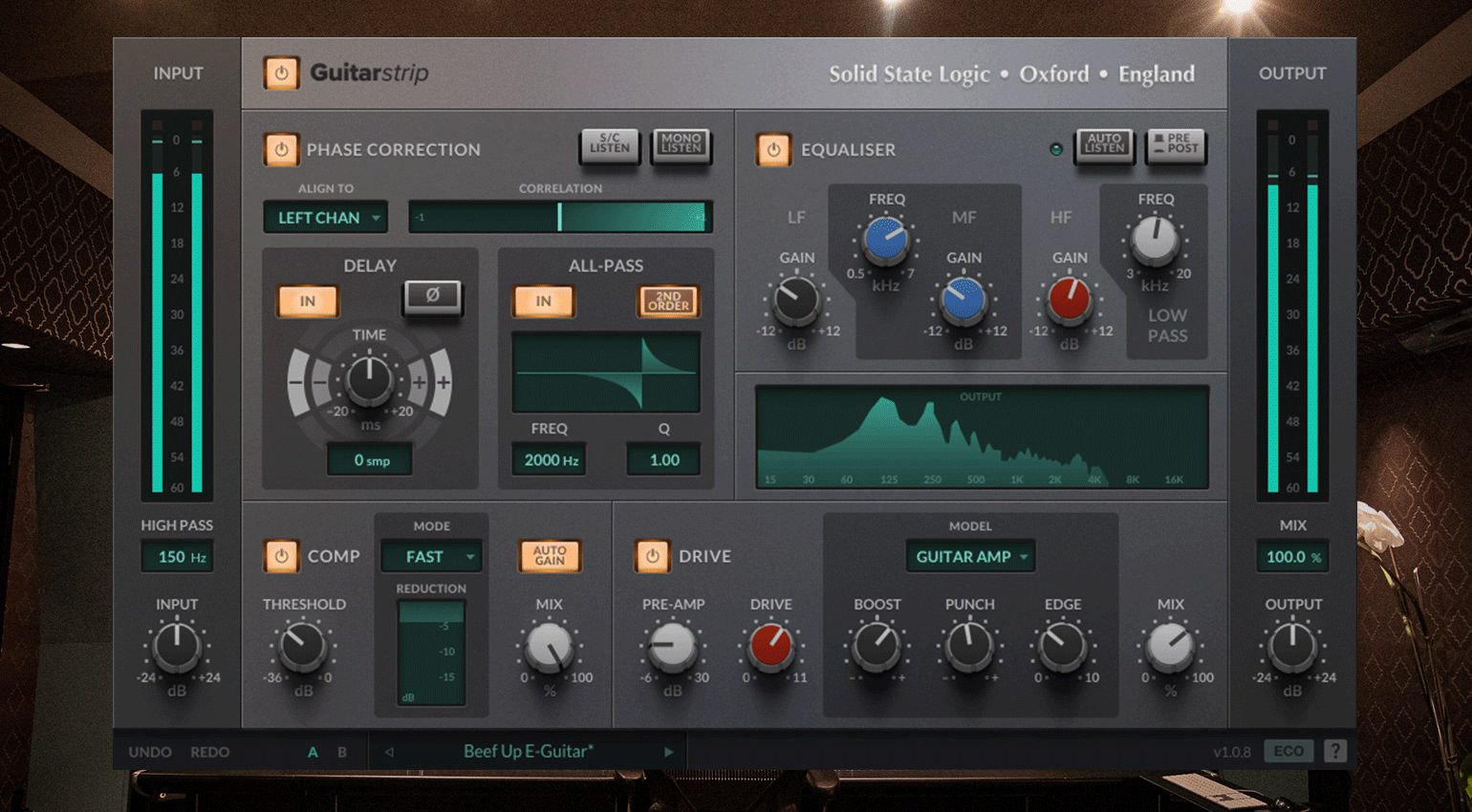Toggle the Comp section power icon
This screenshot has height=812, width=1472.
tap(281, 556)
